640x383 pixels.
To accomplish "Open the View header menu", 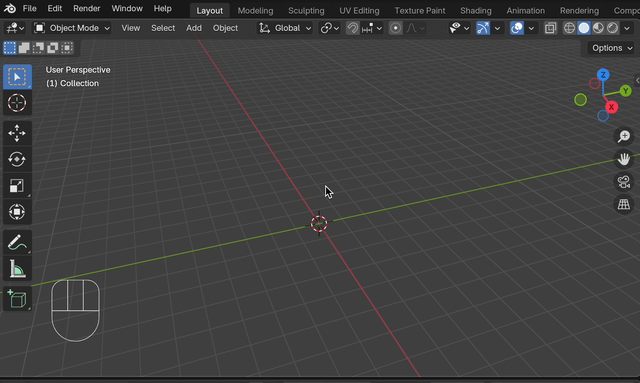I will (131, 28).
